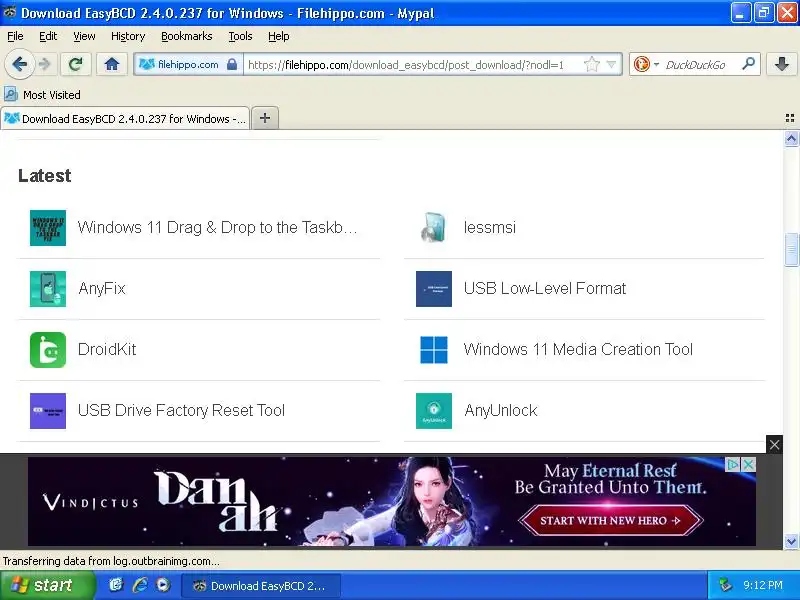Click the filehippo.com site identity badge

coord(188,65)
